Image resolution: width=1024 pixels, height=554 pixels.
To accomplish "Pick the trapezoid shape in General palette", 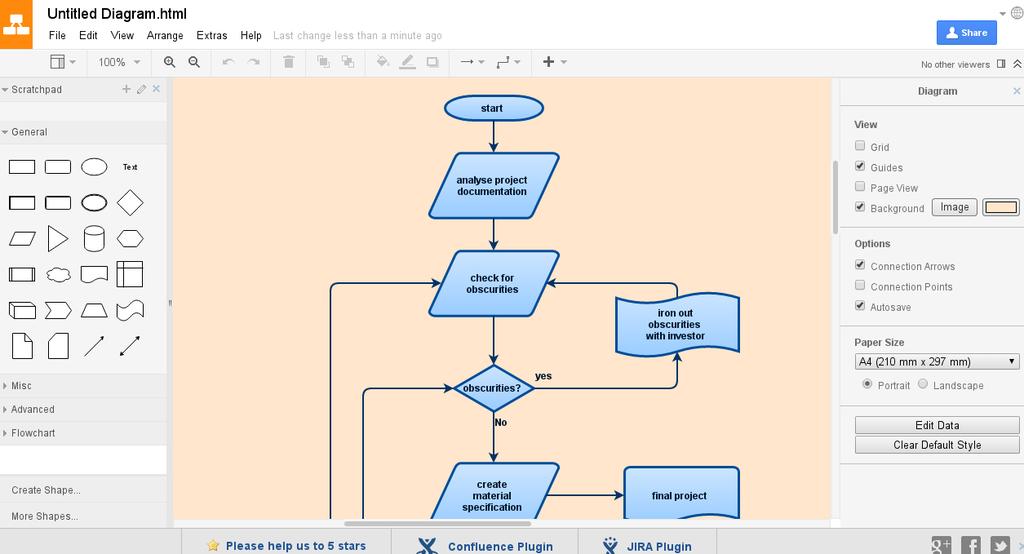I will click(x=94, y=310).
